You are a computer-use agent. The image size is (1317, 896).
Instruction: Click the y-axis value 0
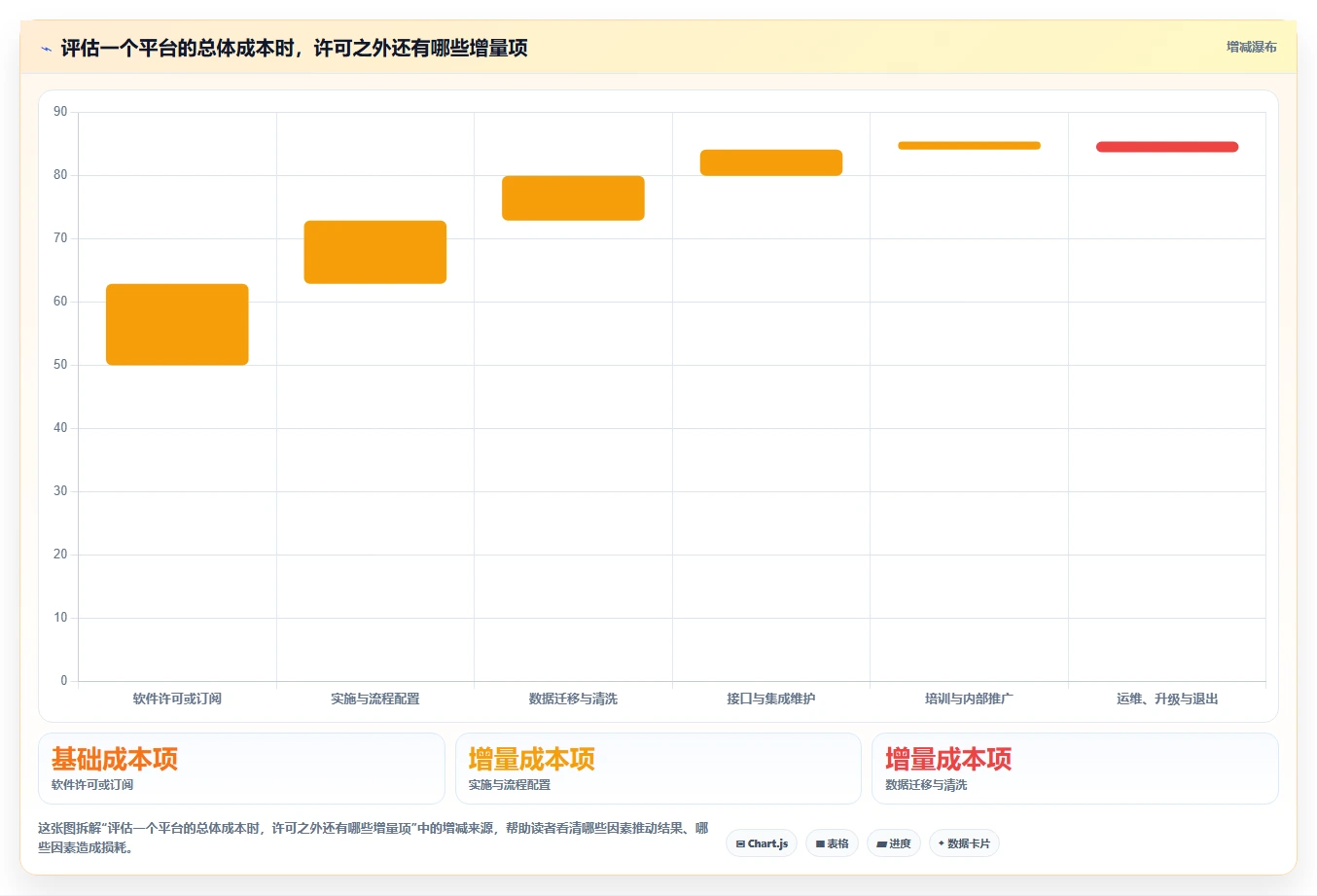click(x=64, y=681)
